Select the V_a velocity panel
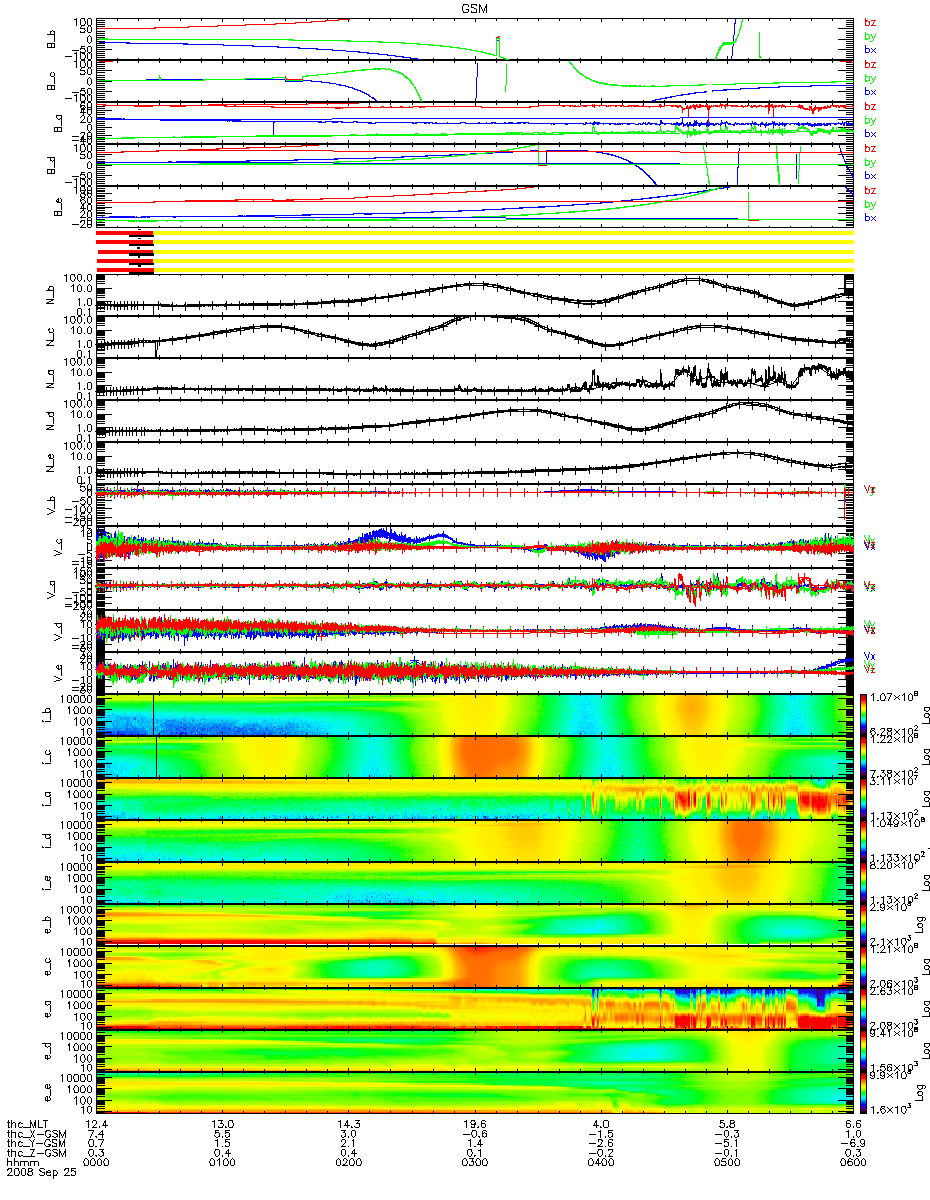This screenshot has width=930, height=1200. (475, 589)
